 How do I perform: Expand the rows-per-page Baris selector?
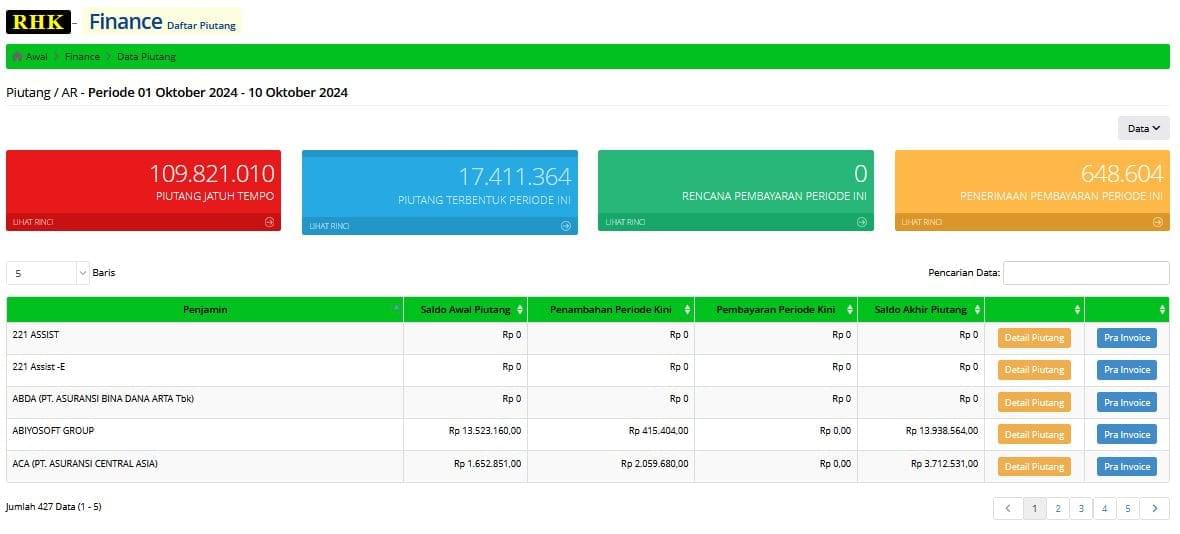point(48,273)
